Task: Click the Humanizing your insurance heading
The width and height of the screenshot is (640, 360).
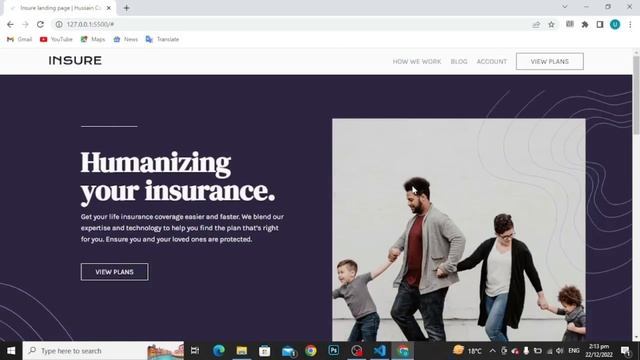Action: [x=178, y=177]
